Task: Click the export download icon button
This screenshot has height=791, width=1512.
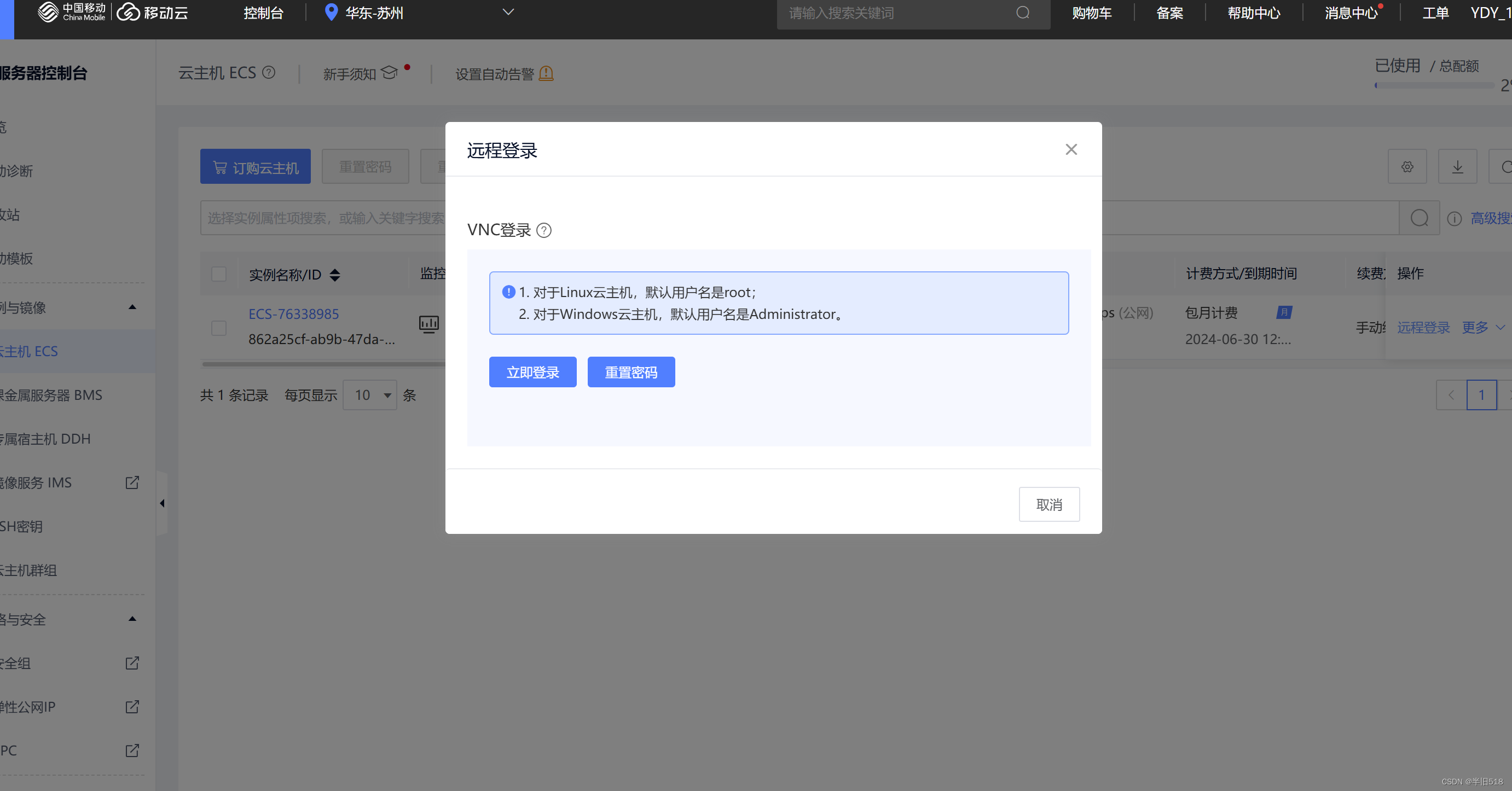Action: pyautogui.click(x=1457, y=167)
